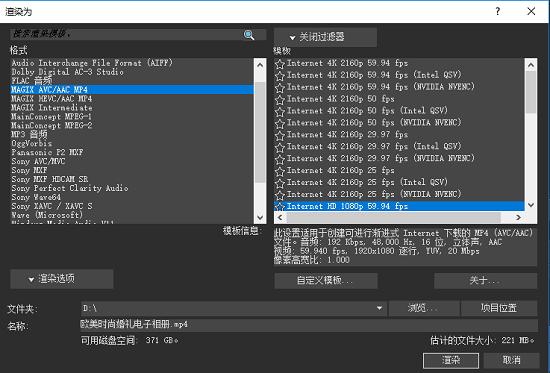Image resolution: width=550 pixels, height=373 pixels.
Task: Star the 4K 2160p 25 fps (Intel QSV) template
Action: pyautogui.click(x=280, y=183)
